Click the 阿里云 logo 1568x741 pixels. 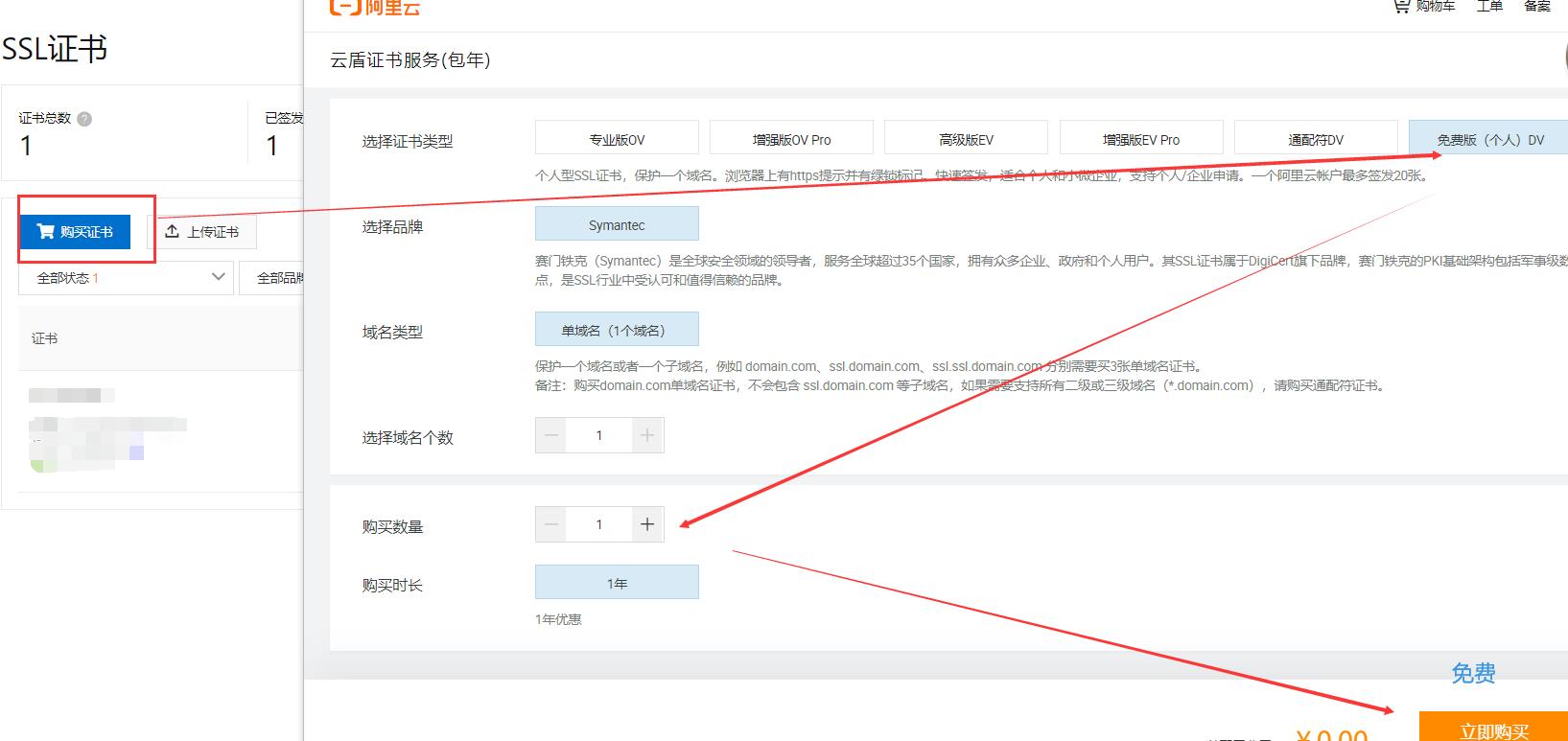tap(375, 8)
